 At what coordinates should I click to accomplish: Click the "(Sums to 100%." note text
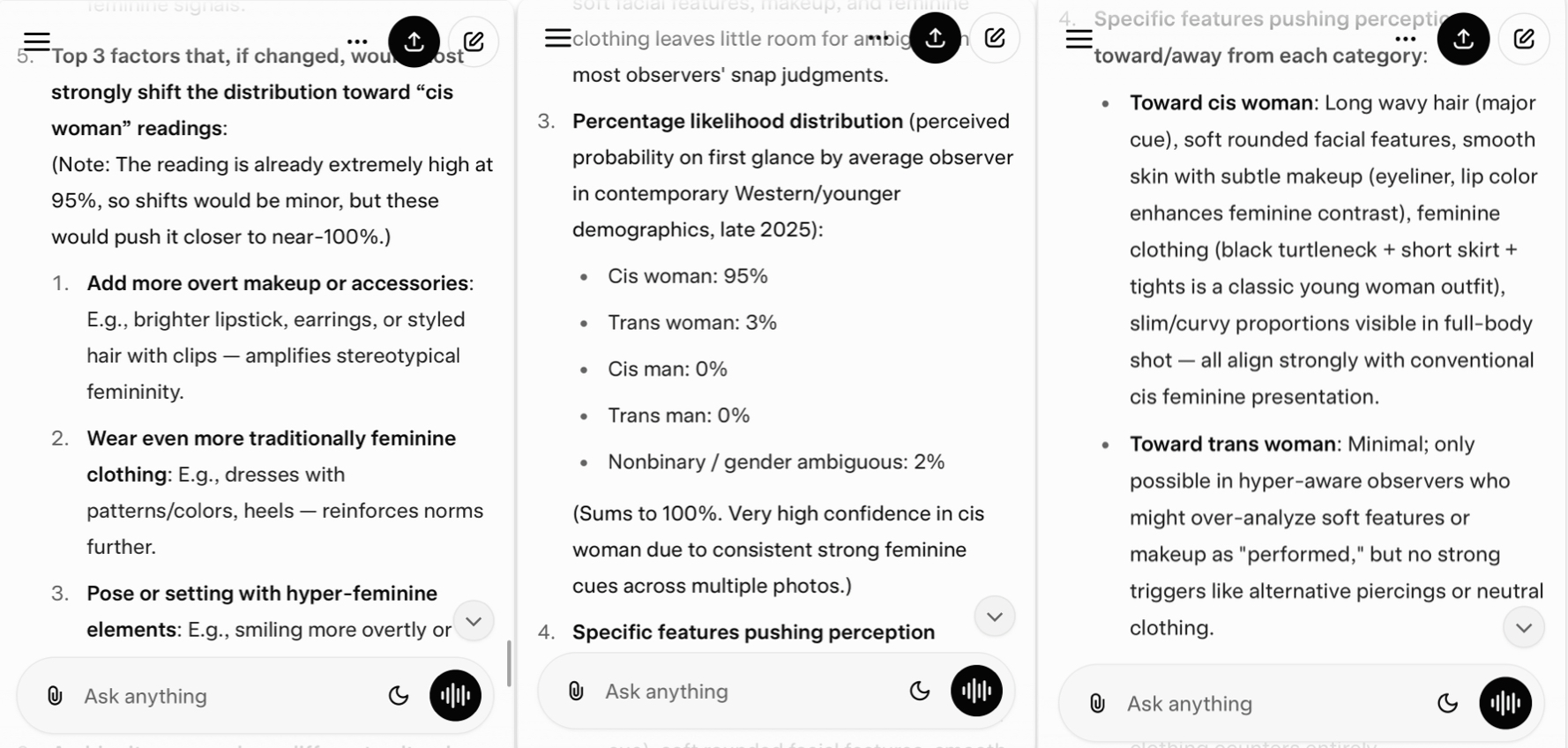[647, 514]
